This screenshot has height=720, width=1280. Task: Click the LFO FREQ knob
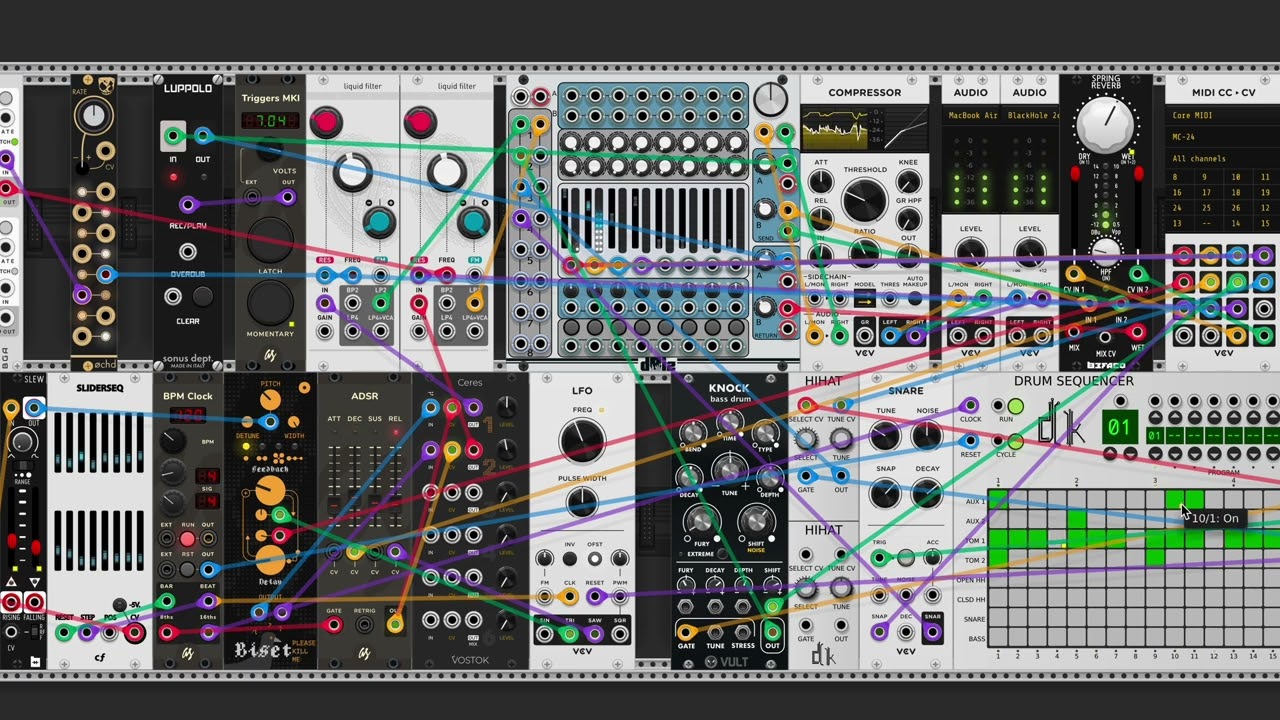click(x=582, y=440)
